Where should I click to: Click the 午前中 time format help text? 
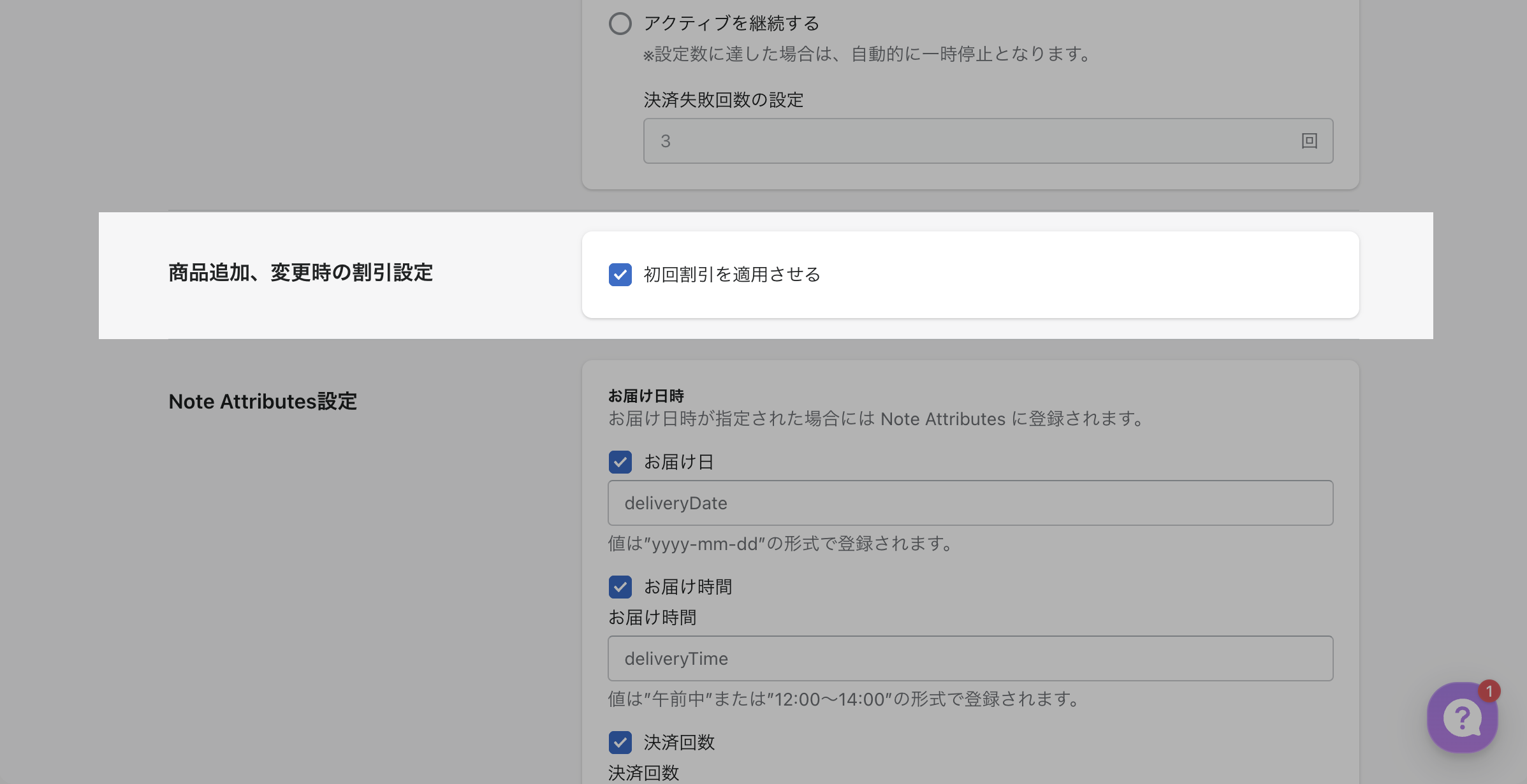[844, 699]
